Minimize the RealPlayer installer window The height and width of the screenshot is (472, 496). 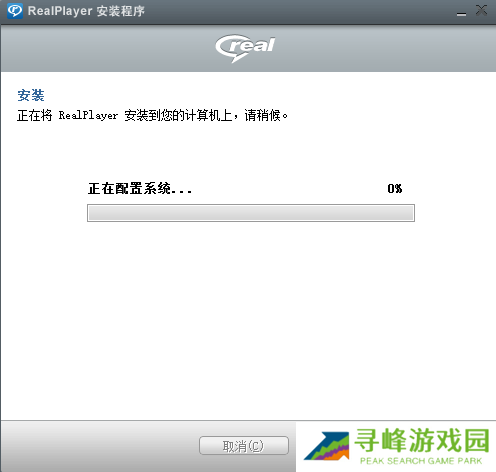[x=461, y=13]
